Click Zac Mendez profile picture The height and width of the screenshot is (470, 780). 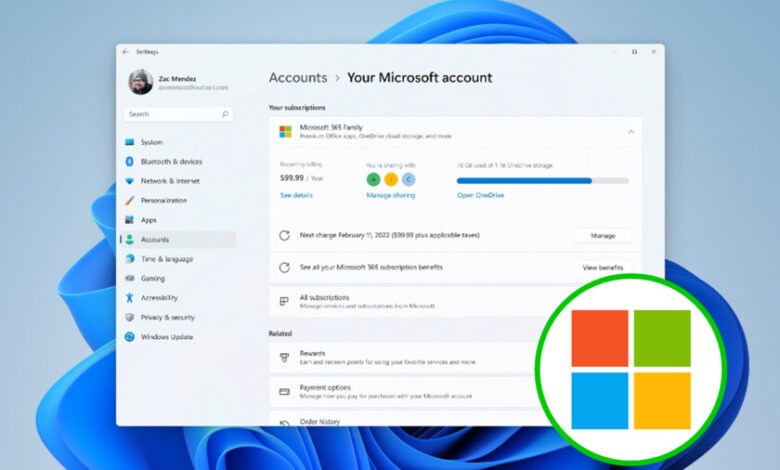pyautogui.click(x=140, y=82)
